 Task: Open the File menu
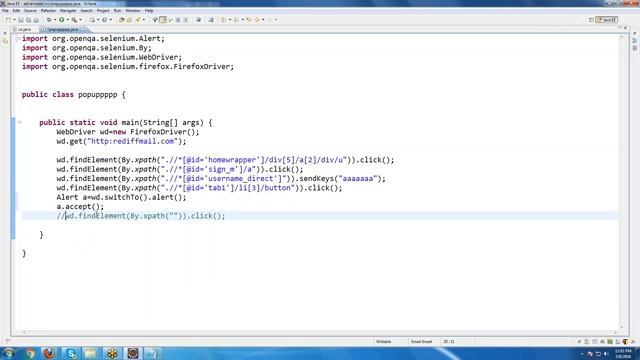coord(5,11)
